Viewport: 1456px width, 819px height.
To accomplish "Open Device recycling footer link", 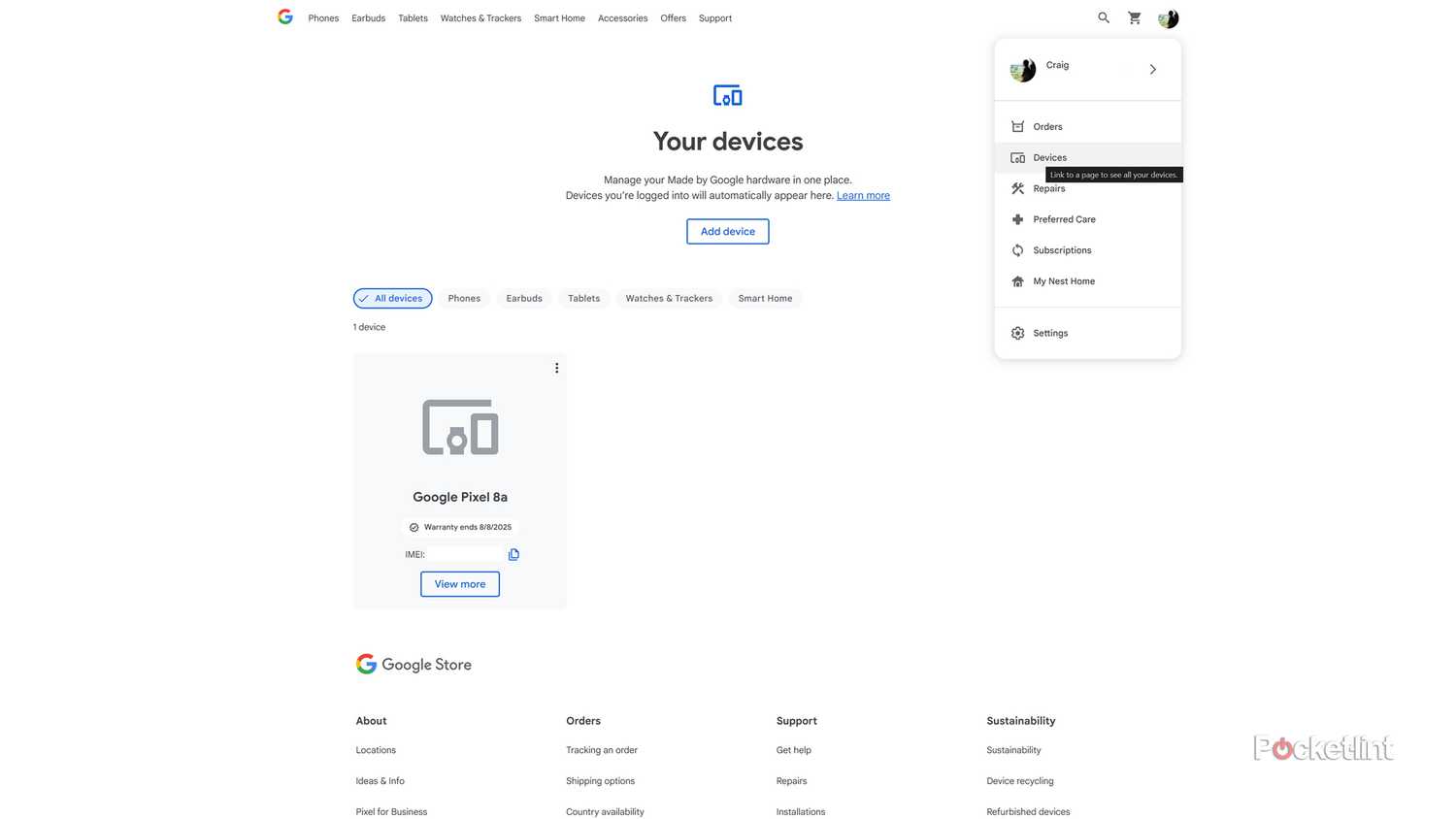I will pos(1020,781).
